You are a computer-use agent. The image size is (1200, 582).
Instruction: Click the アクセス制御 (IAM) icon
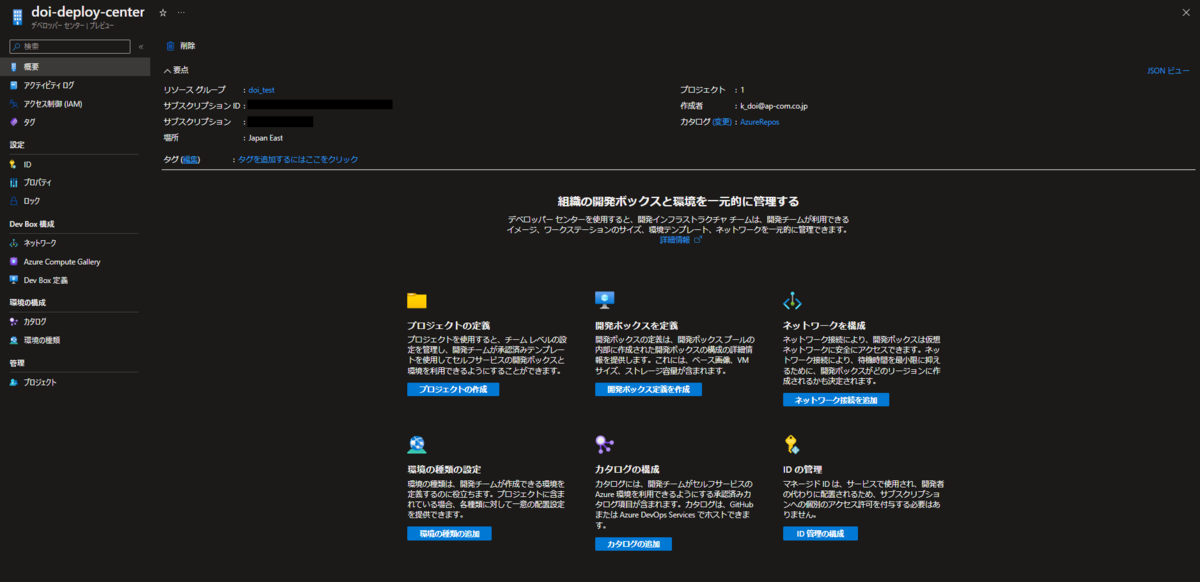(14, 103)
